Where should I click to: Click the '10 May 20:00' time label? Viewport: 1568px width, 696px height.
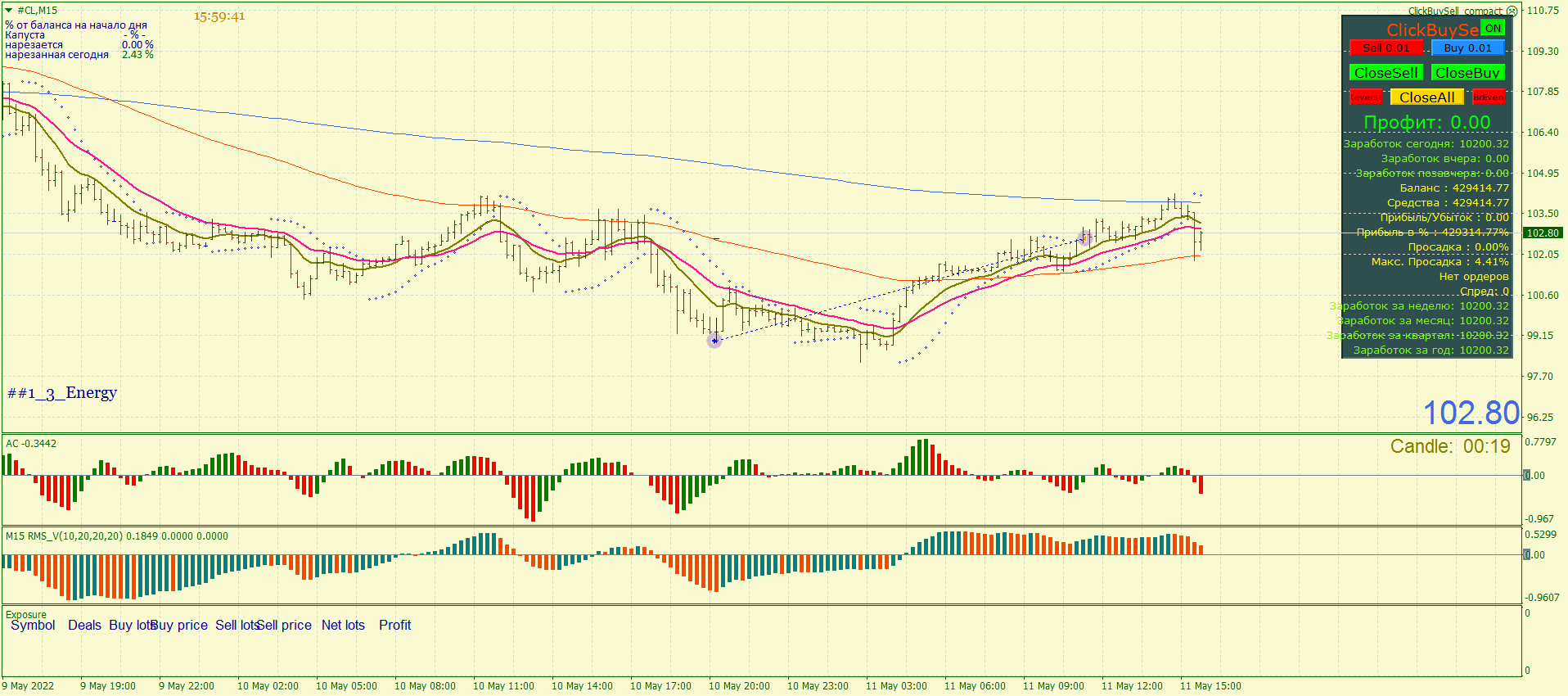739,686
